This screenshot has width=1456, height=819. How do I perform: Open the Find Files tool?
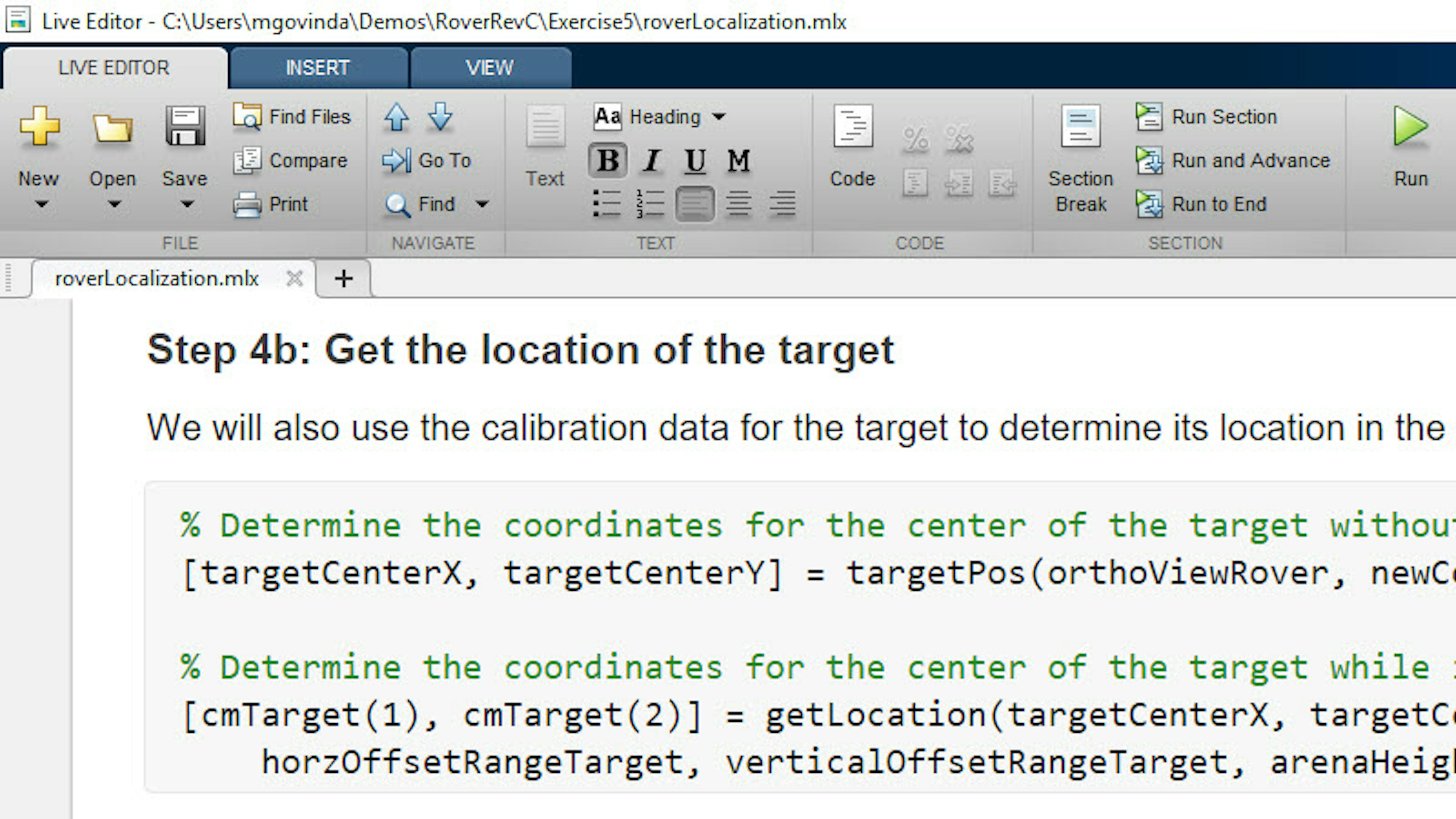[x=292, y=116]
